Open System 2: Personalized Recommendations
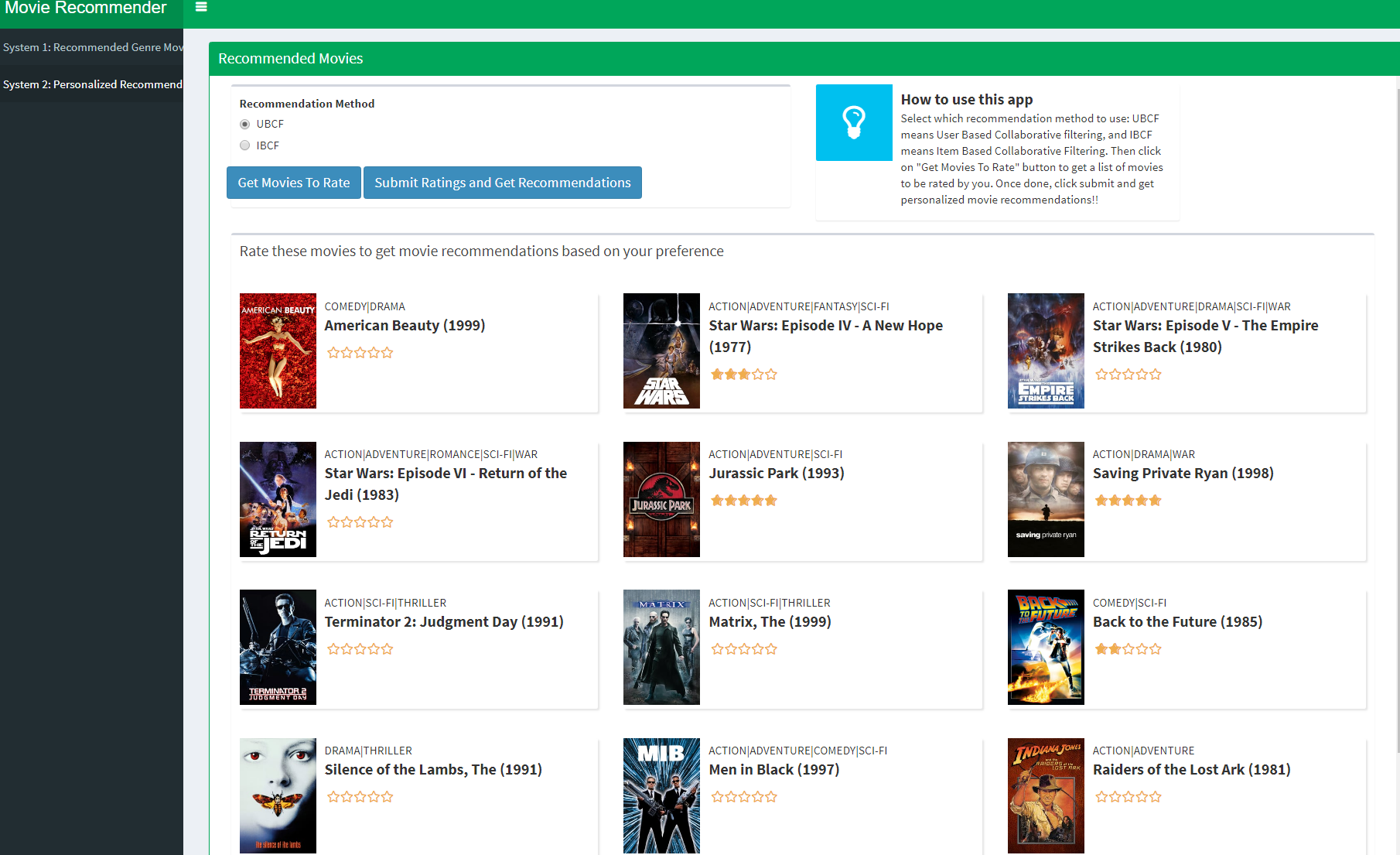The image size is (1400, 855). [91, 84]
